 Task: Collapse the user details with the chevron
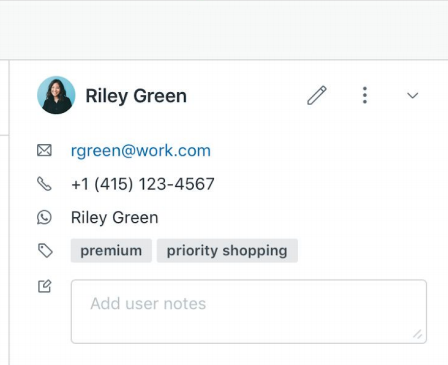[x=413, y=96]
